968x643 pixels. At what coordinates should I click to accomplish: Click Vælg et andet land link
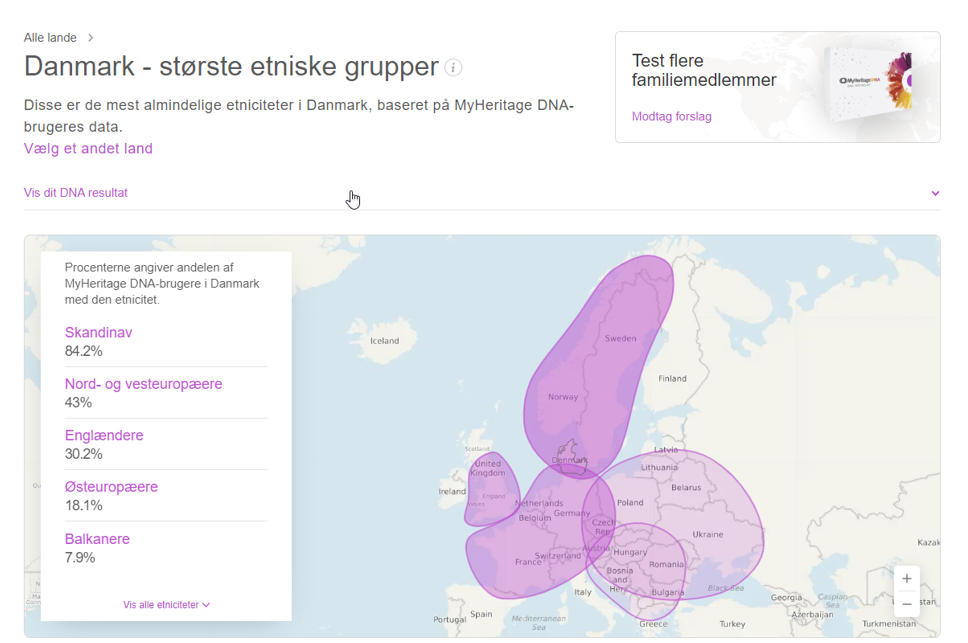point(88,149)
